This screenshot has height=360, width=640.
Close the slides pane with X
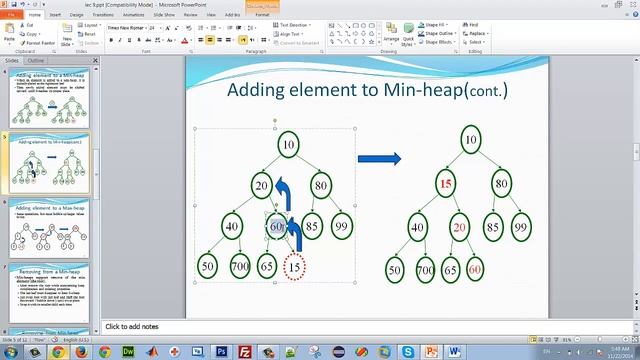(95, 60)
